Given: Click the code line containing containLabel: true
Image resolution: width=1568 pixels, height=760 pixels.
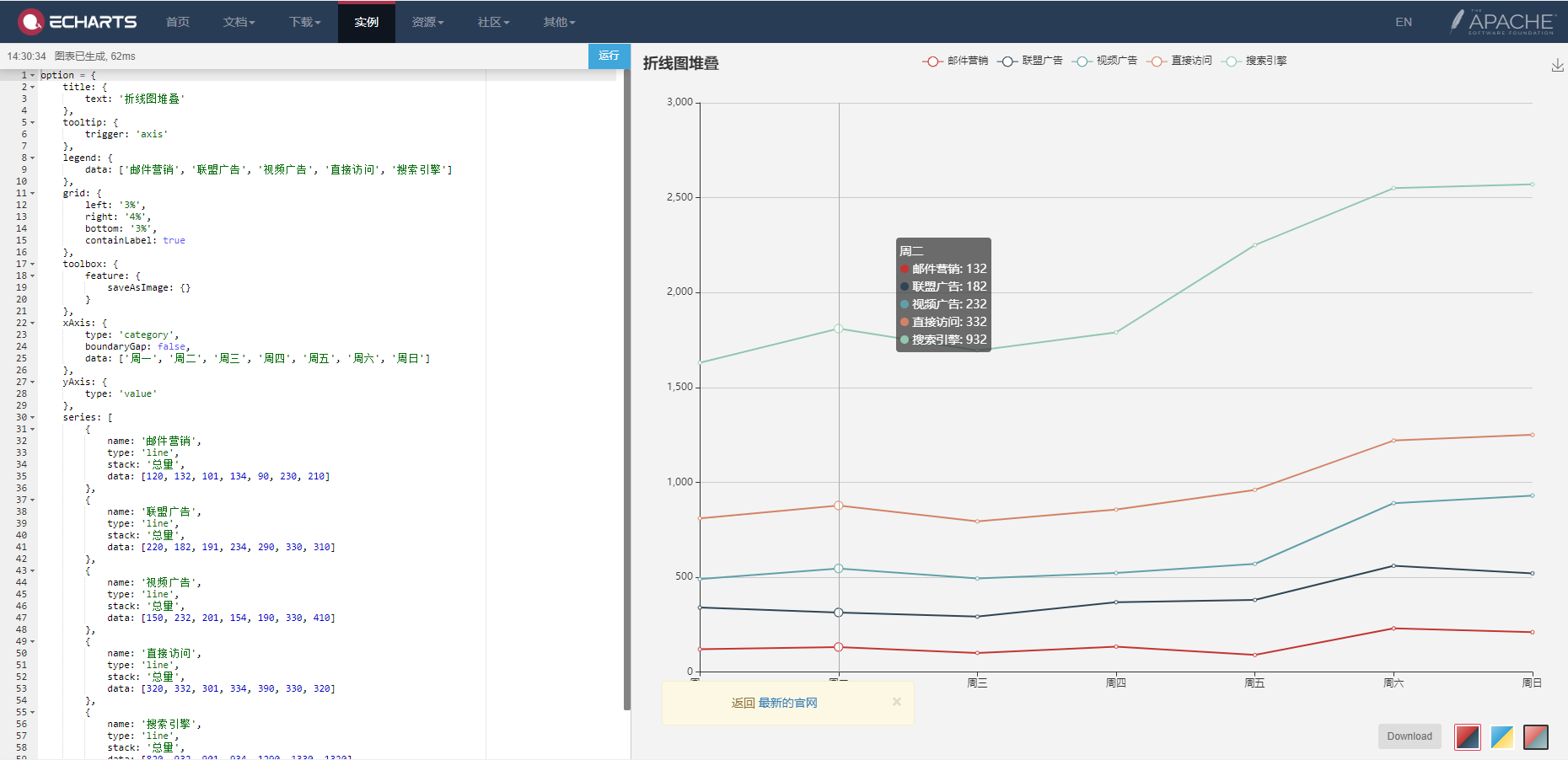Looking at the screenshot, I should (135, 240).
